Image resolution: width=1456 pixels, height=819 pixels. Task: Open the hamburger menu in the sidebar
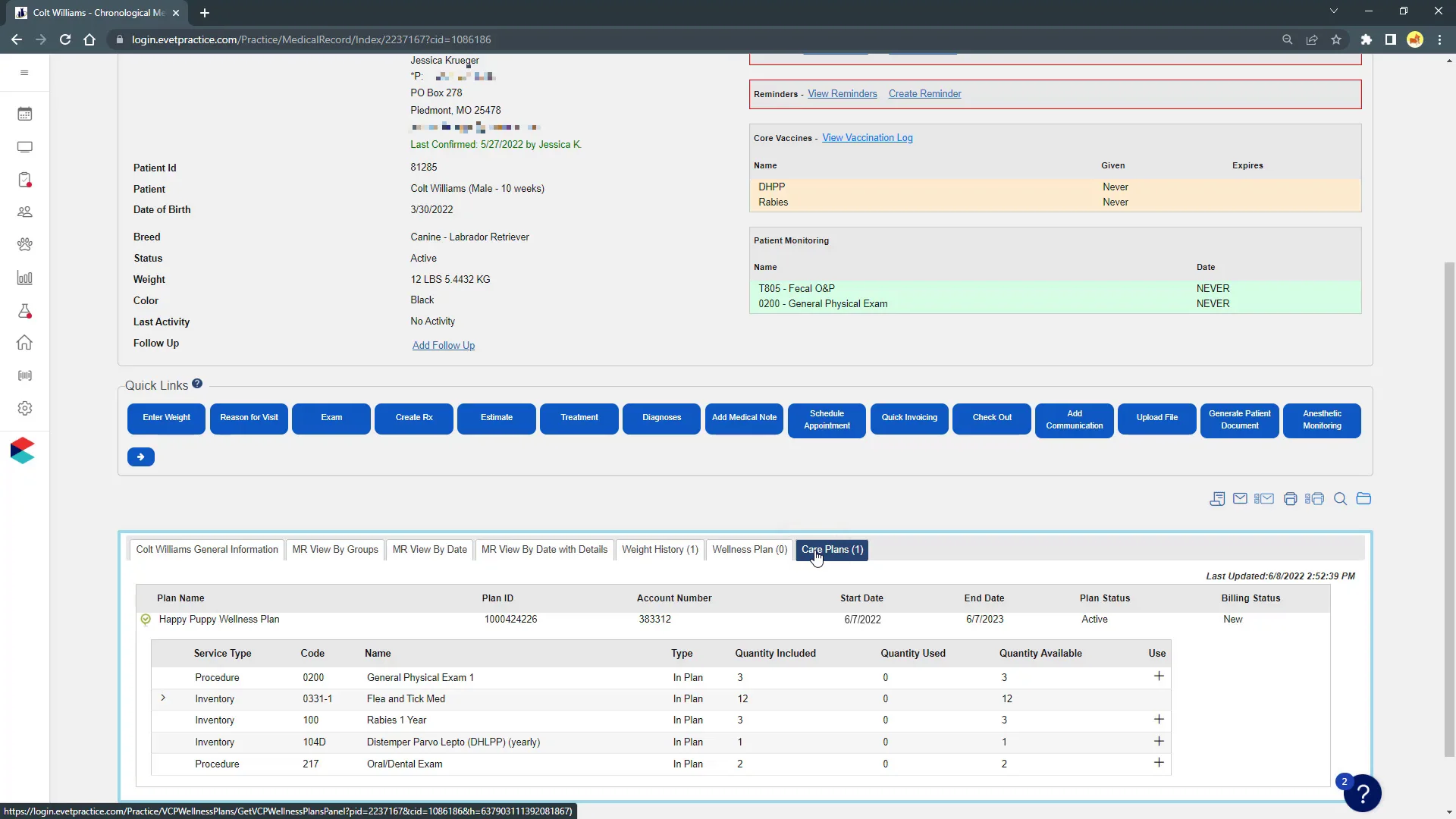pos(24,73)
